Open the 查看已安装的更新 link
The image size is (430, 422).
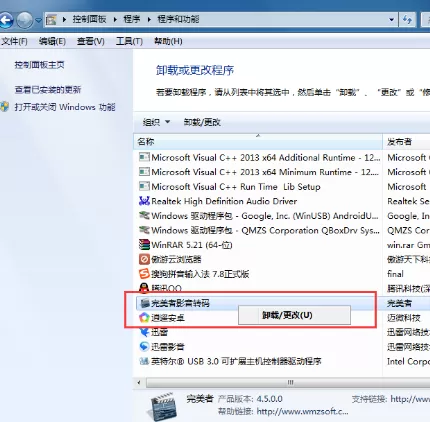(48, 90)
